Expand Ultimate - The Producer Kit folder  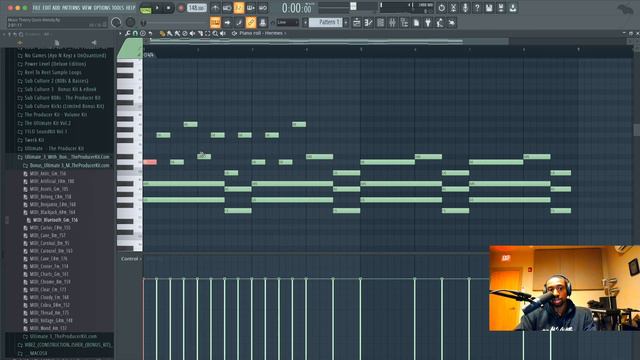[x=54, y=148]
